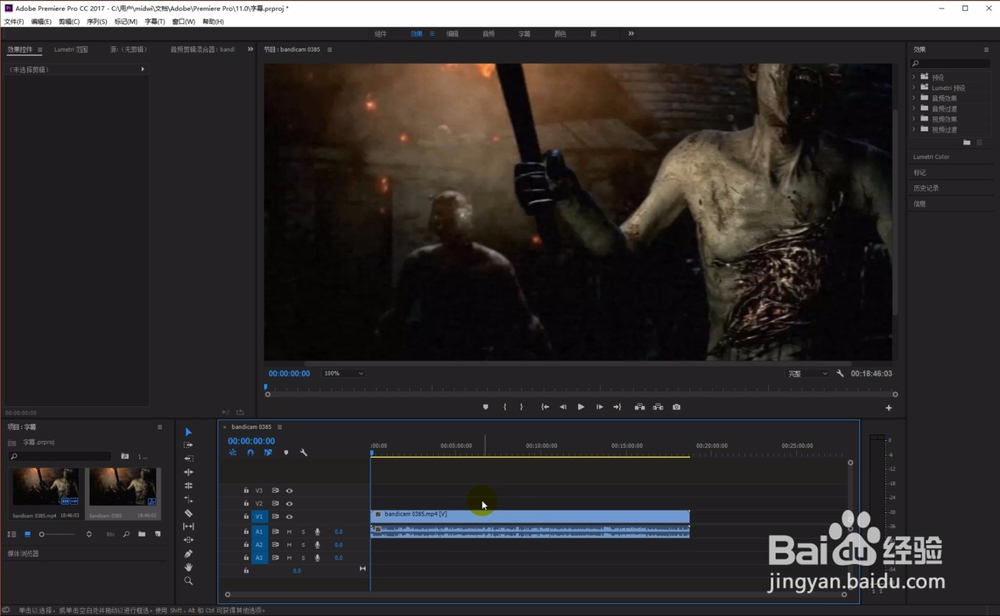The height and width of the screenshot is (616, 1000).
Task: Open 文件(F) menu
Action: pos(14,22)
